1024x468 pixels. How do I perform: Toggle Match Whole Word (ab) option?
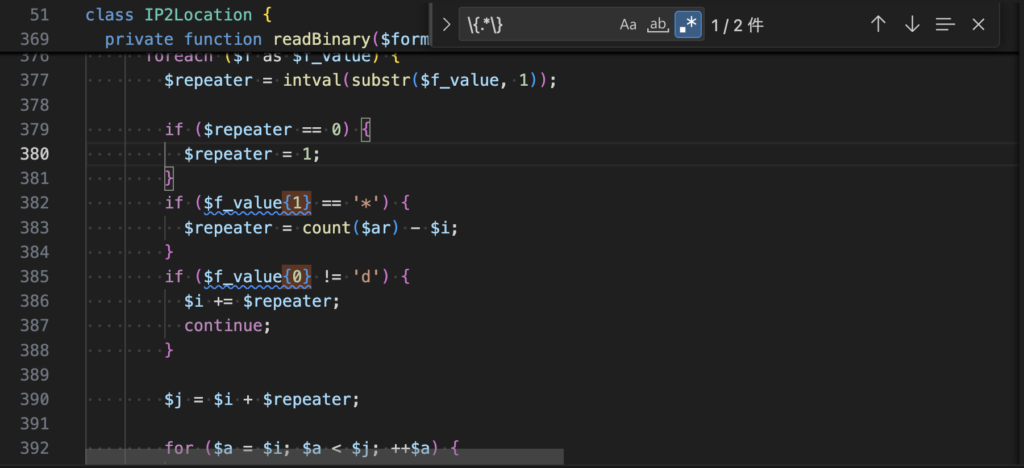click(657, 25)
